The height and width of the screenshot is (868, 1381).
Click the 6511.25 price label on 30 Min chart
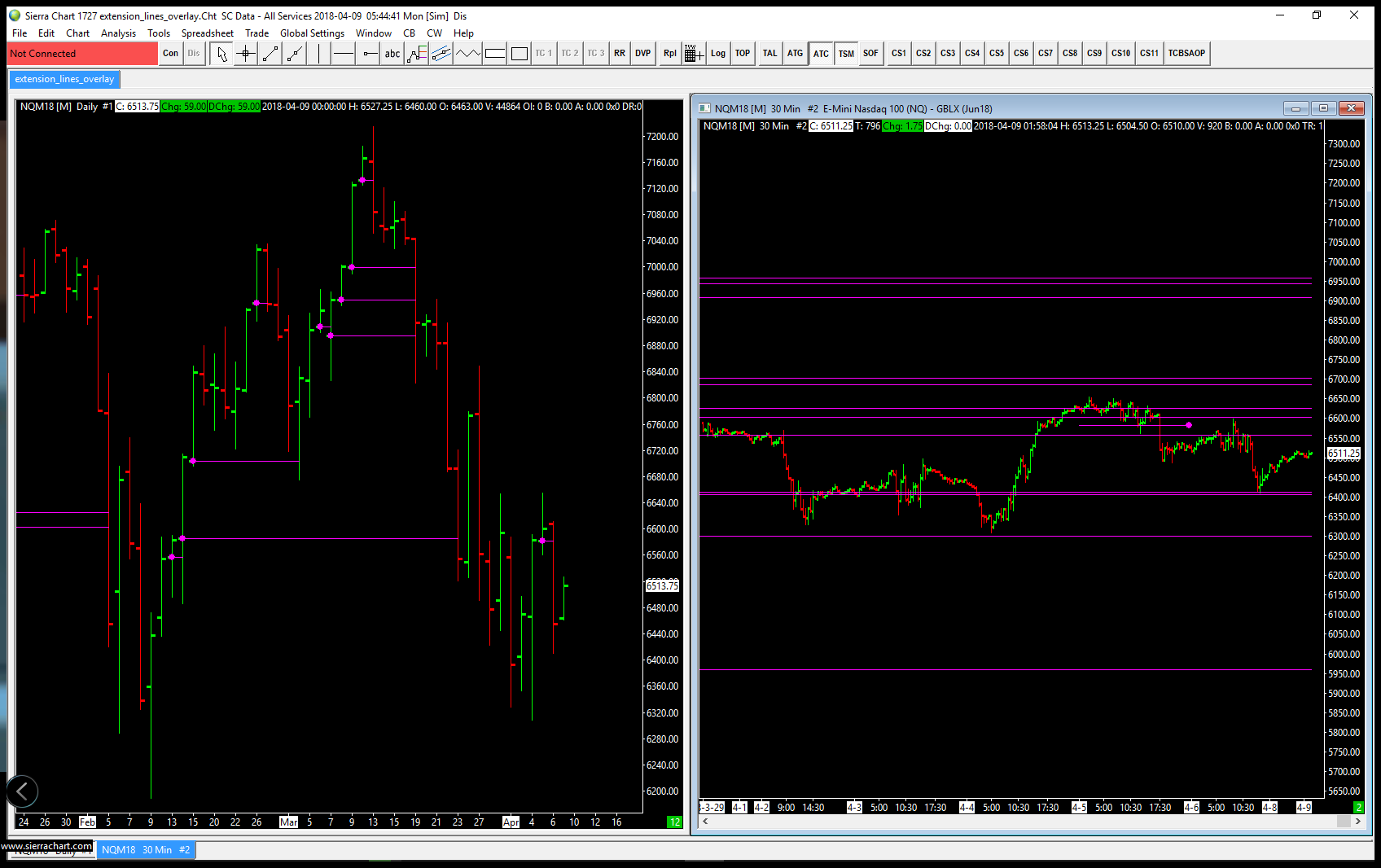(1344, 454)
